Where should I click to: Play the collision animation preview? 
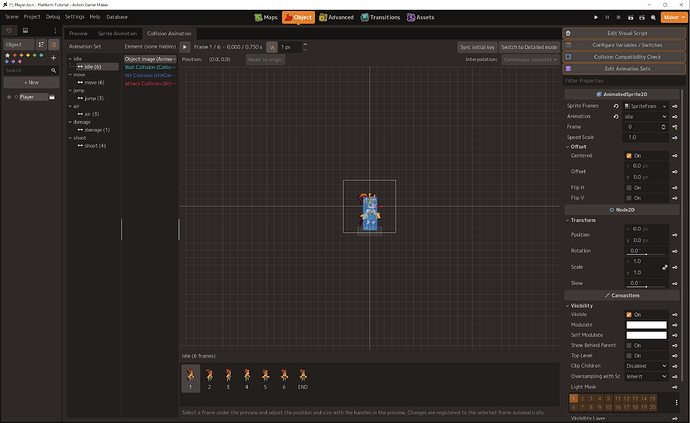click(x=185, y=47)
